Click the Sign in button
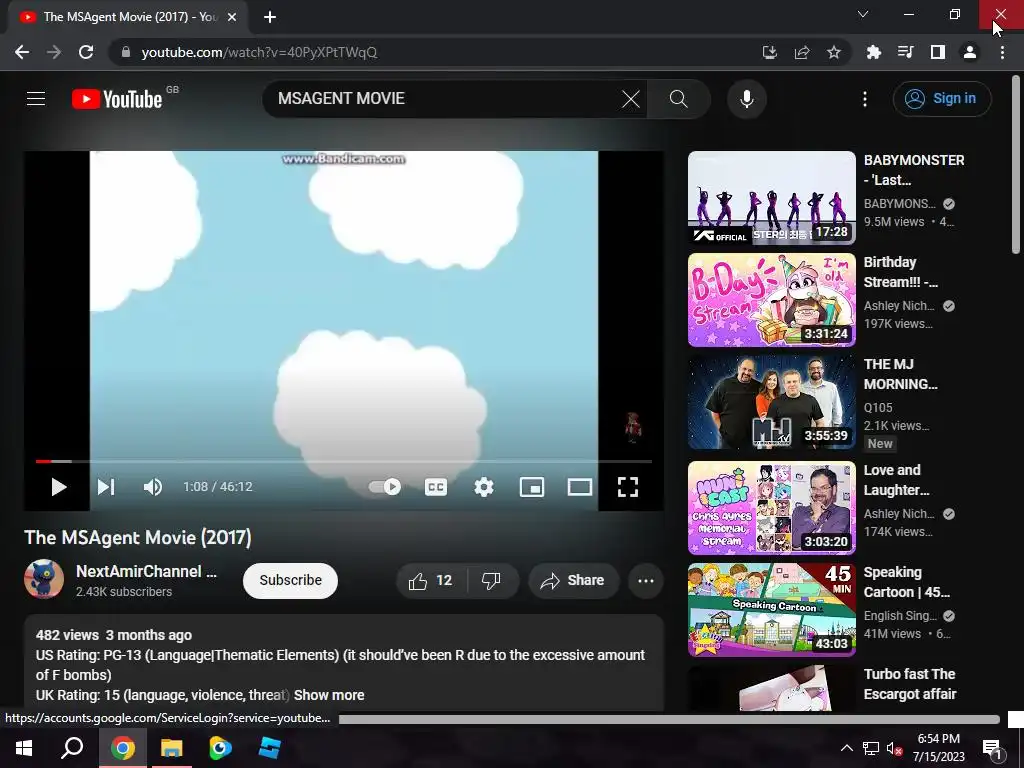The width and height of the screenshot is (1024, 768). 942,99
